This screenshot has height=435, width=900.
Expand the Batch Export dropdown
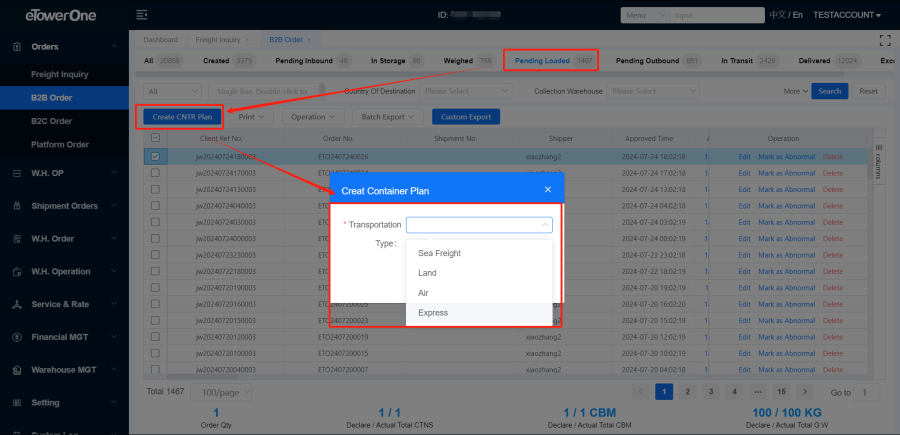(389, 117)
